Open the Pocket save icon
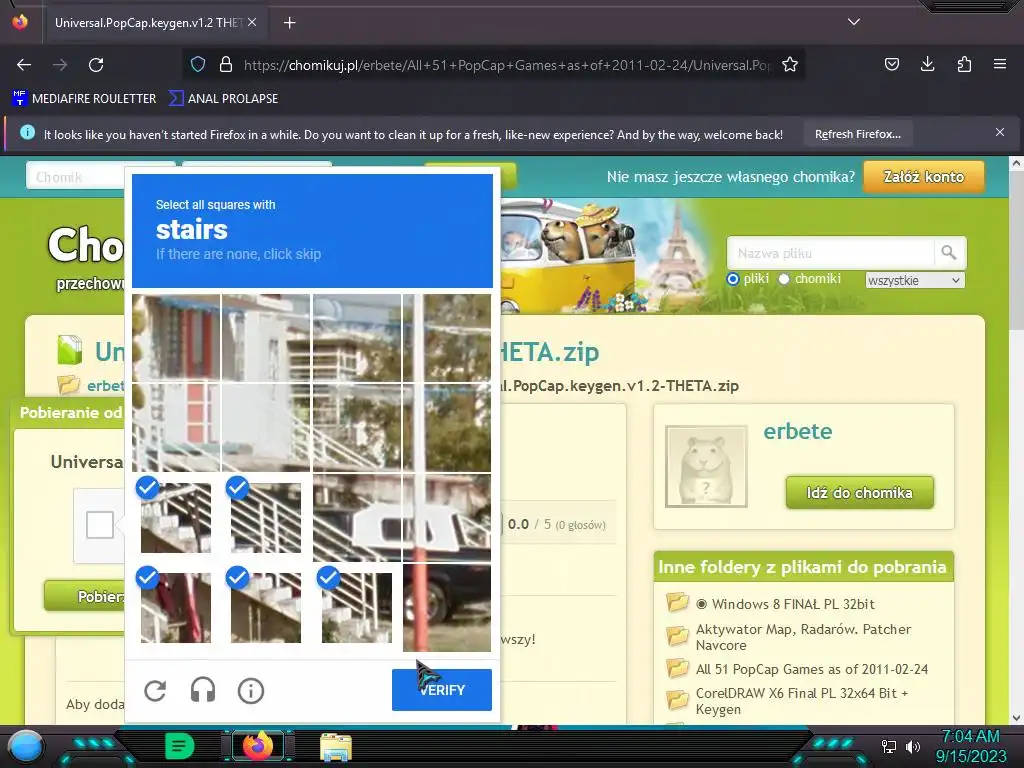The height and width of the screenshot is (768, 1024). point(891,64)
